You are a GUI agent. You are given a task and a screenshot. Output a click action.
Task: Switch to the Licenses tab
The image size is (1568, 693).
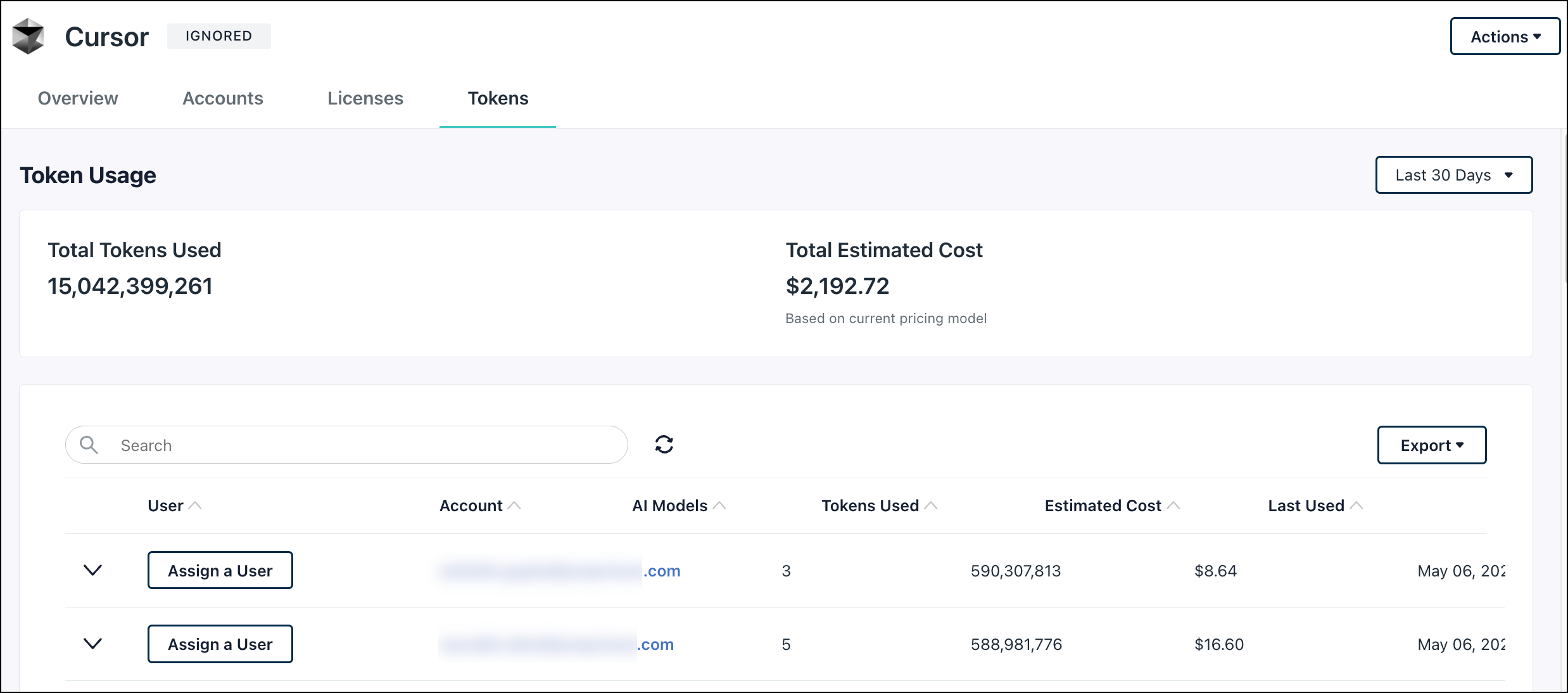pyautogui.click(x=365, y=98)
